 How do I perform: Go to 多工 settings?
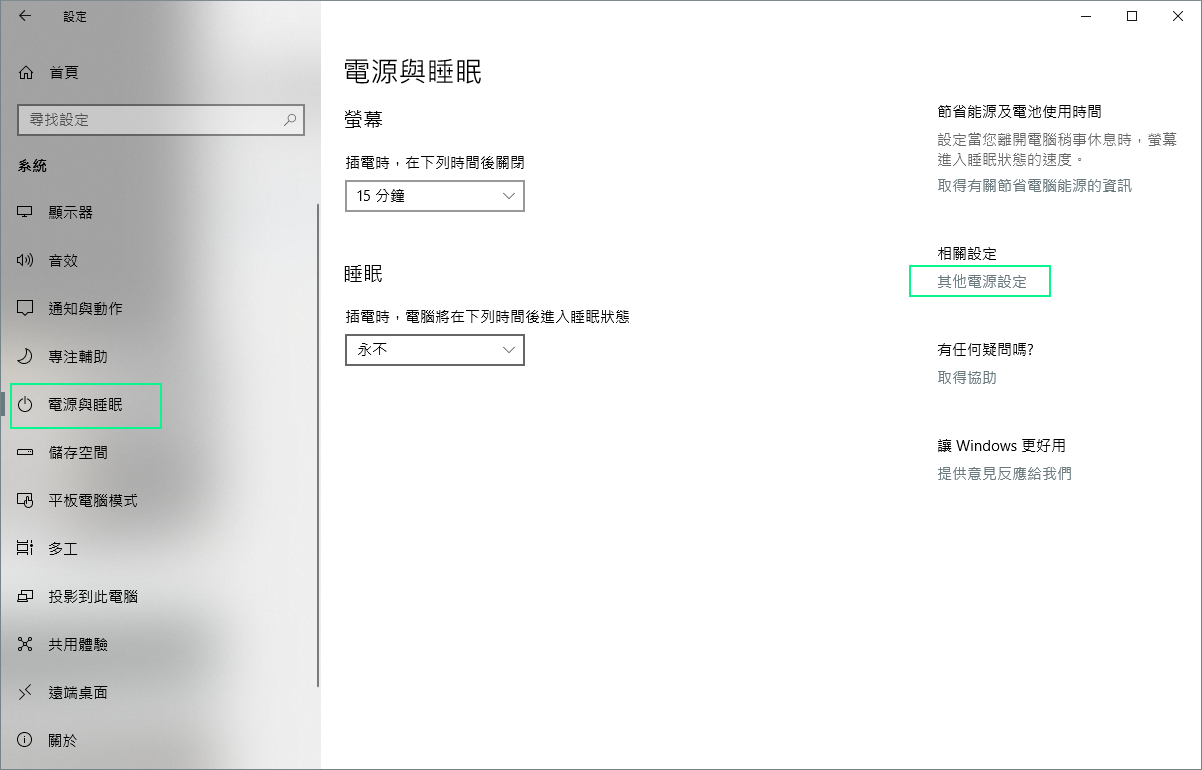pos(63,549)
